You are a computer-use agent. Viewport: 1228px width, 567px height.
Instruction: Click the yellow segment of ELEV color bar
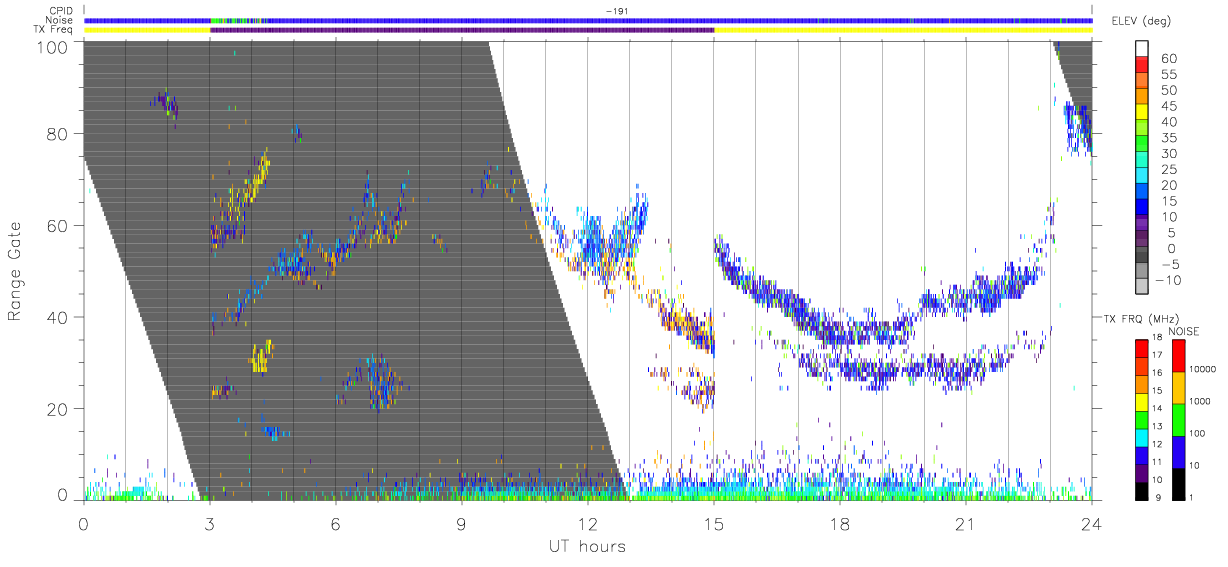(x=1142, y=112)
